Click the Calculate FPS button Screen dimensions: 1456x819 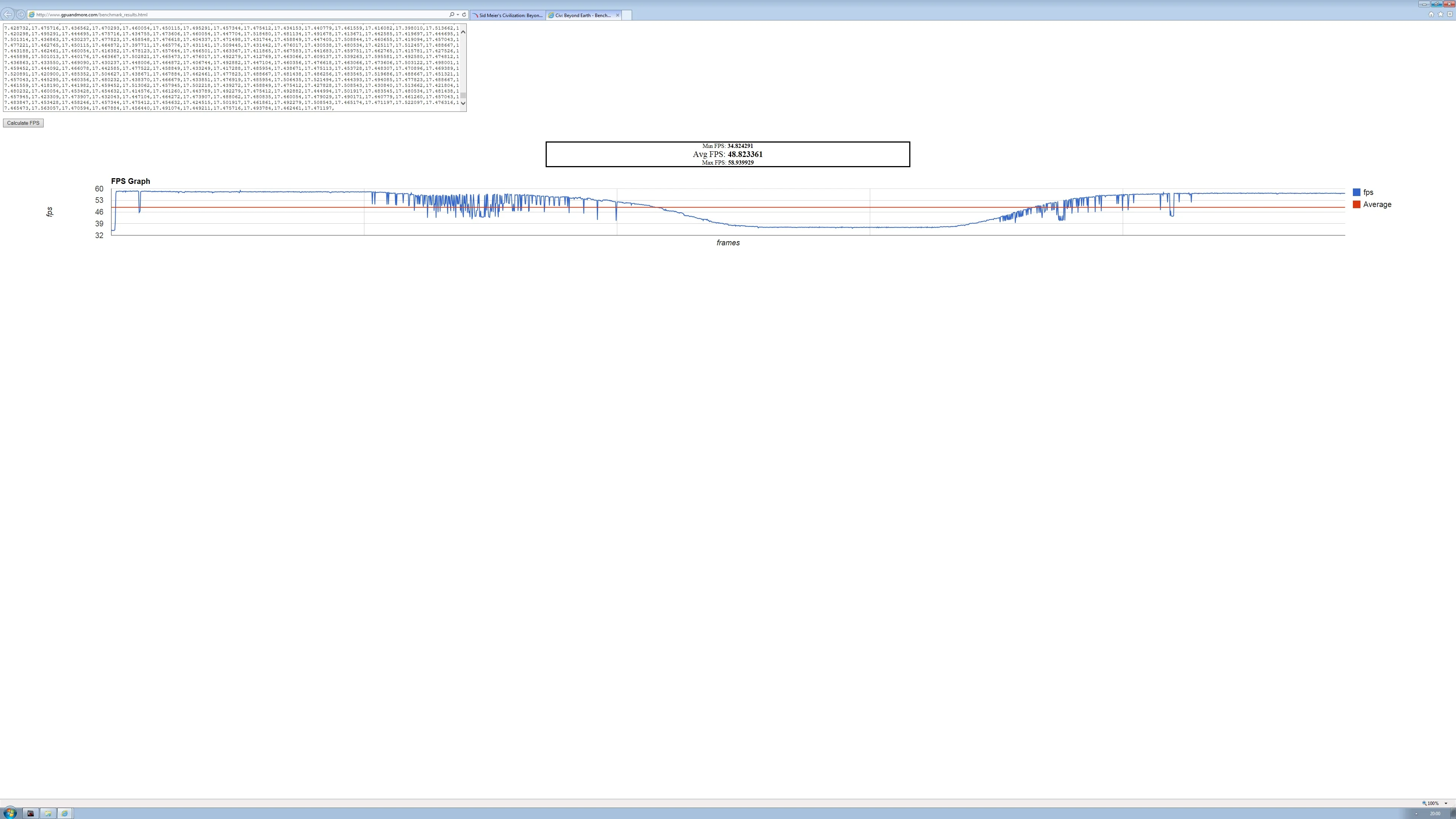click(x=23, y=122)
